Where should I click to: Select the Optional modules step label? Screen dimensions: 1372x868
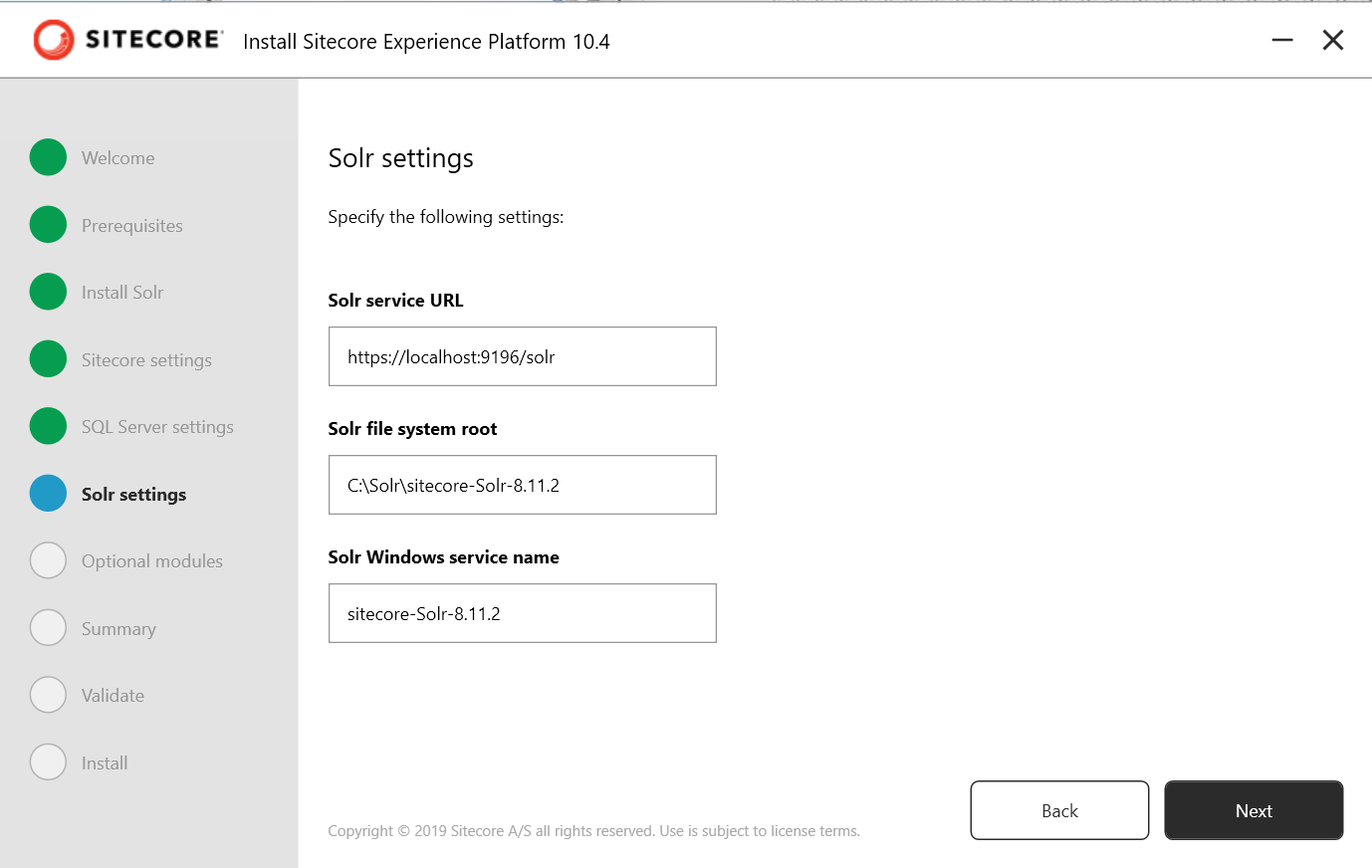[x=152, y=561]
